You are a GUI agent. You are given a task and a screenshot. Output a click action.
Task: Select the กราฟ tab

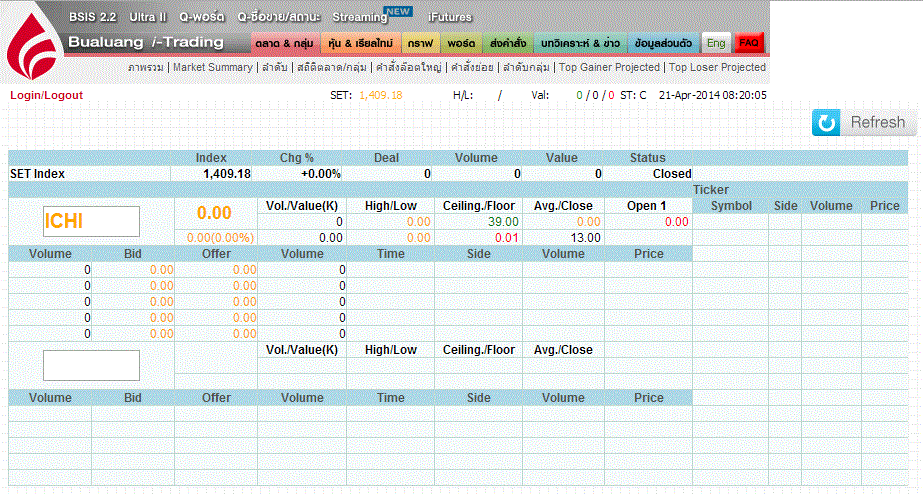tap(420, 43)
